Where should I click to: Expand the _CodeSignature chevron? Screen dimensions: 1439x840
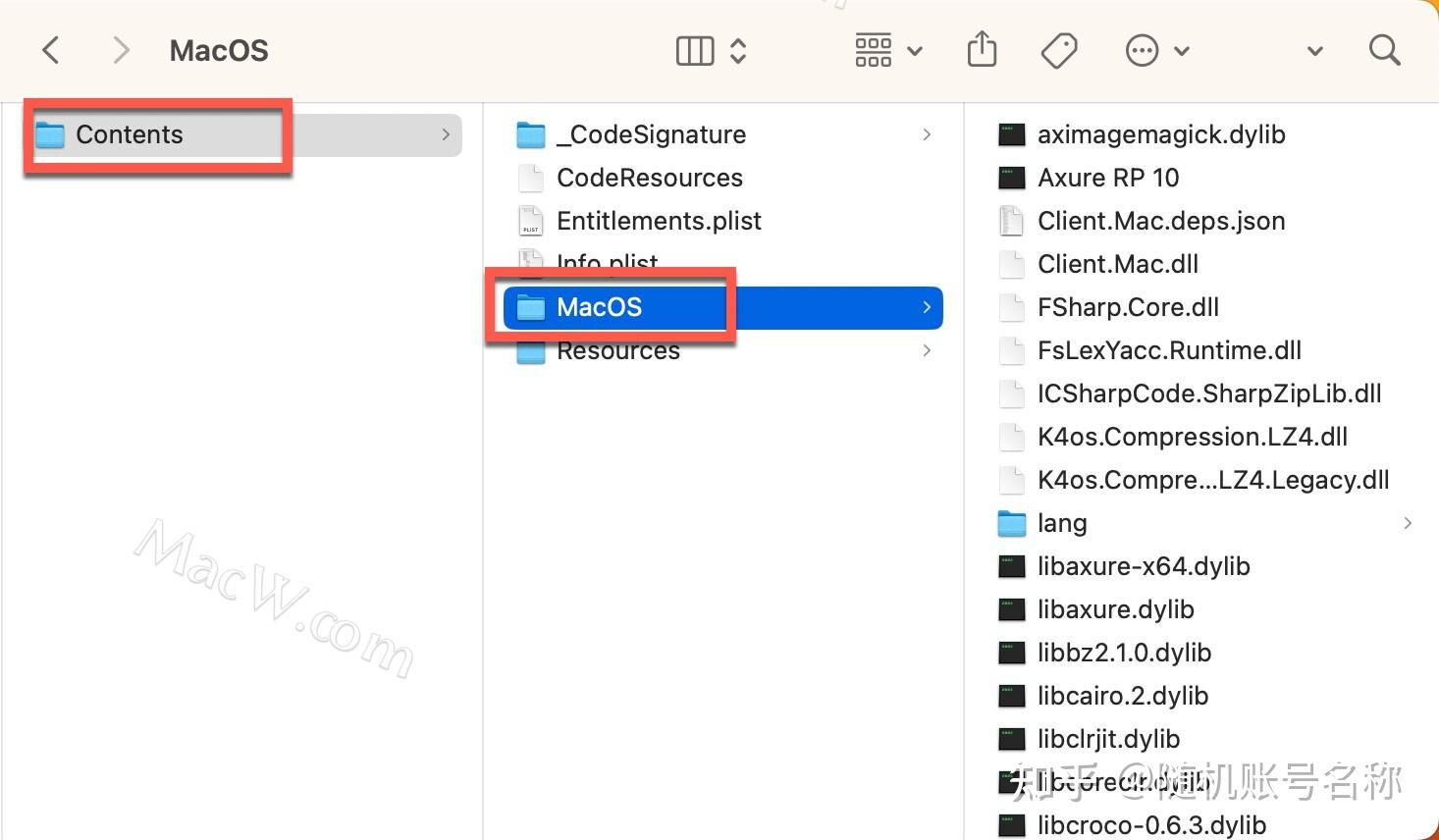pyautogui.click(x=927, y=134)
